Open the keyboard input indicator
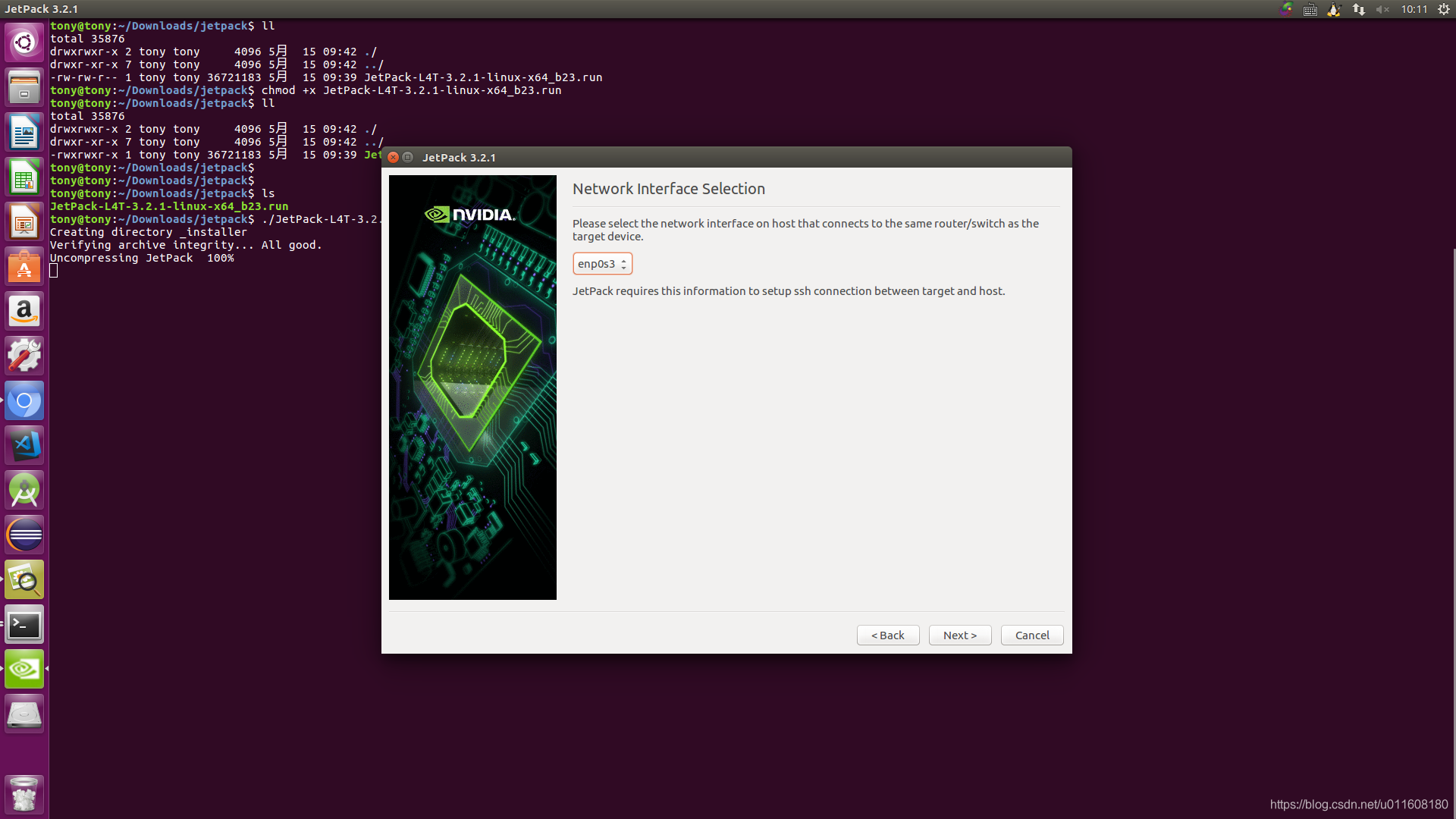The height and width of the screenshot is (819, 1456). pos(1310,9)
